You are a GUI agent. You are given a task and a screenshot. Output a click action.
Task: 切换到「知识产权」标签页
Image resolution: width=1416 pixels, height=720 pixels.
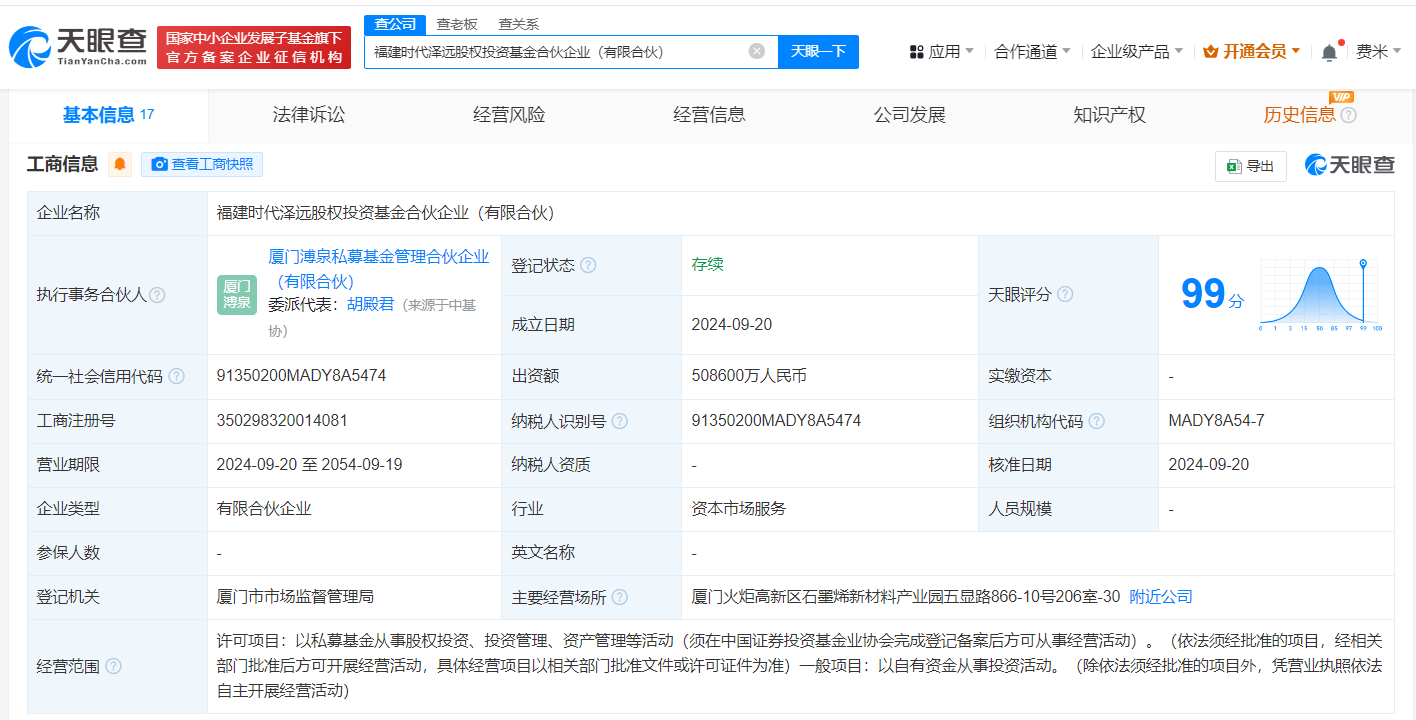[x=1109, y=114]
